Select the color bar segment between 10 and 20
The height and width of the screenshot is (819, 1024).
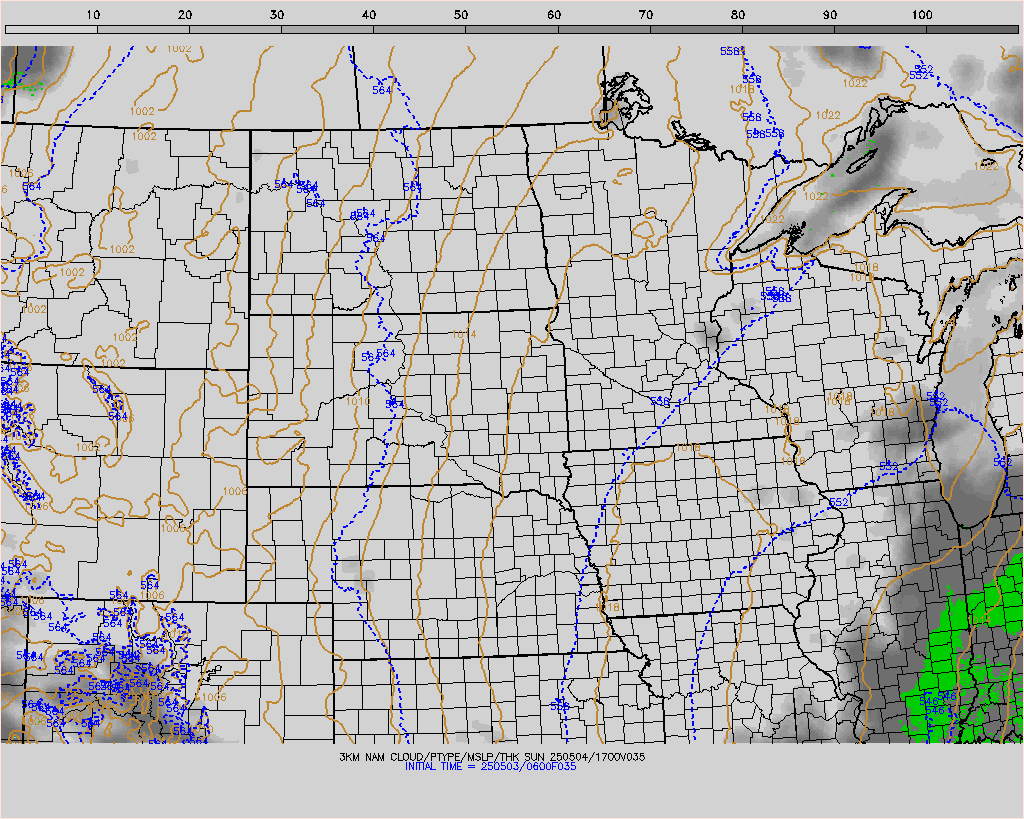click(144, 29)
